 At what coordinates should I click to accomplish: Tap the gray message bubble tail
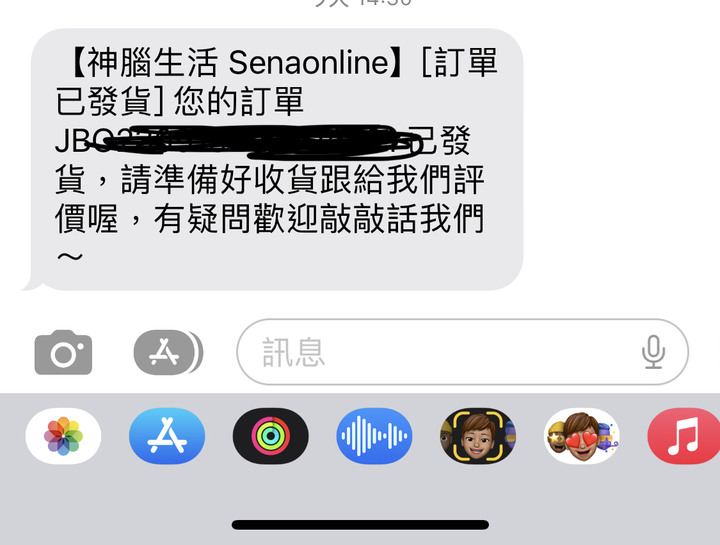pyautogui.click(x=33, y=284)
